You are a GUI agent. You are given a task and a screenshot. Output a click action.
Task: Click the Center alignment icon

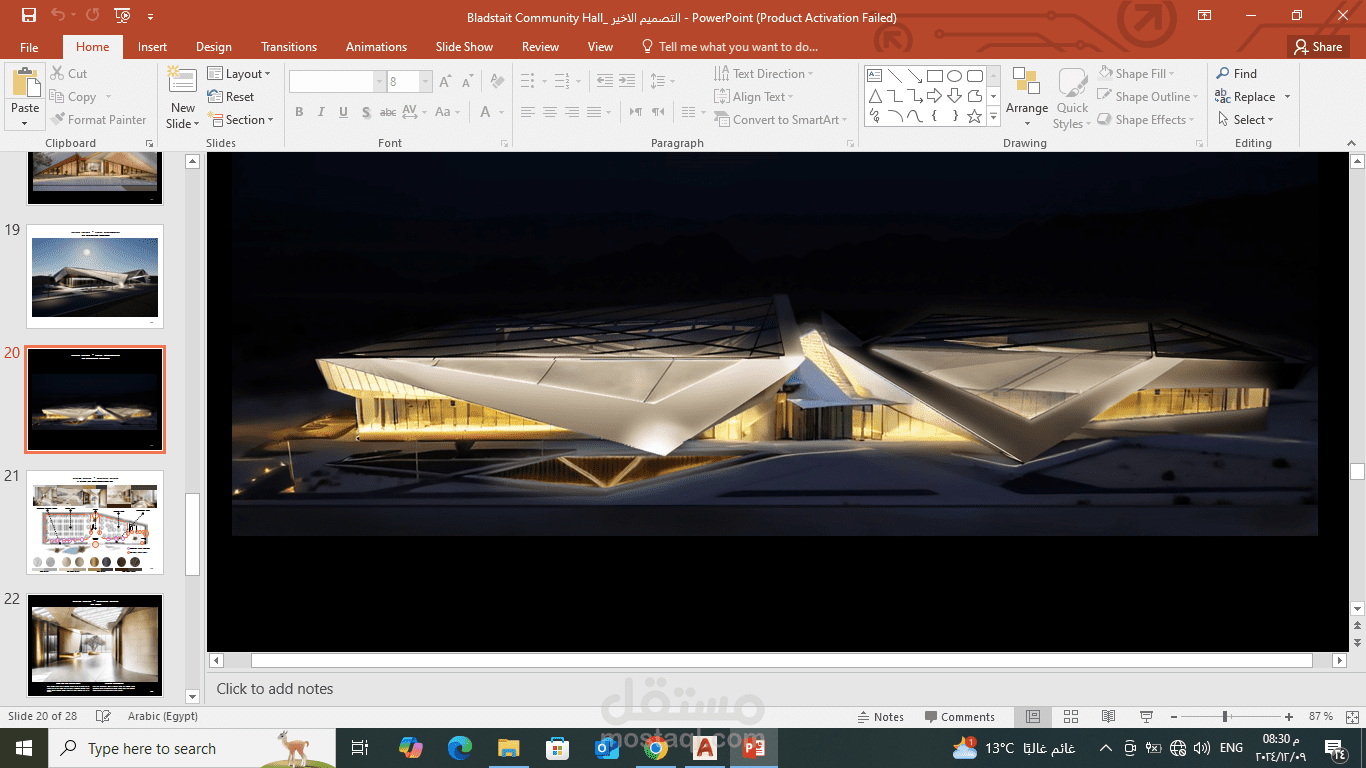point(549,112)
